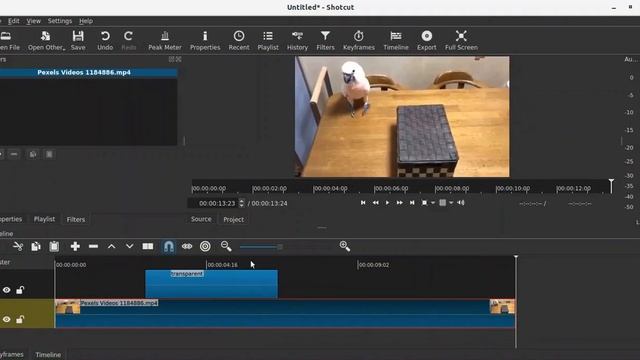Open the Filters panel from toolbar
This screenshot has height=360, width=640.
(x=325, y=40)
